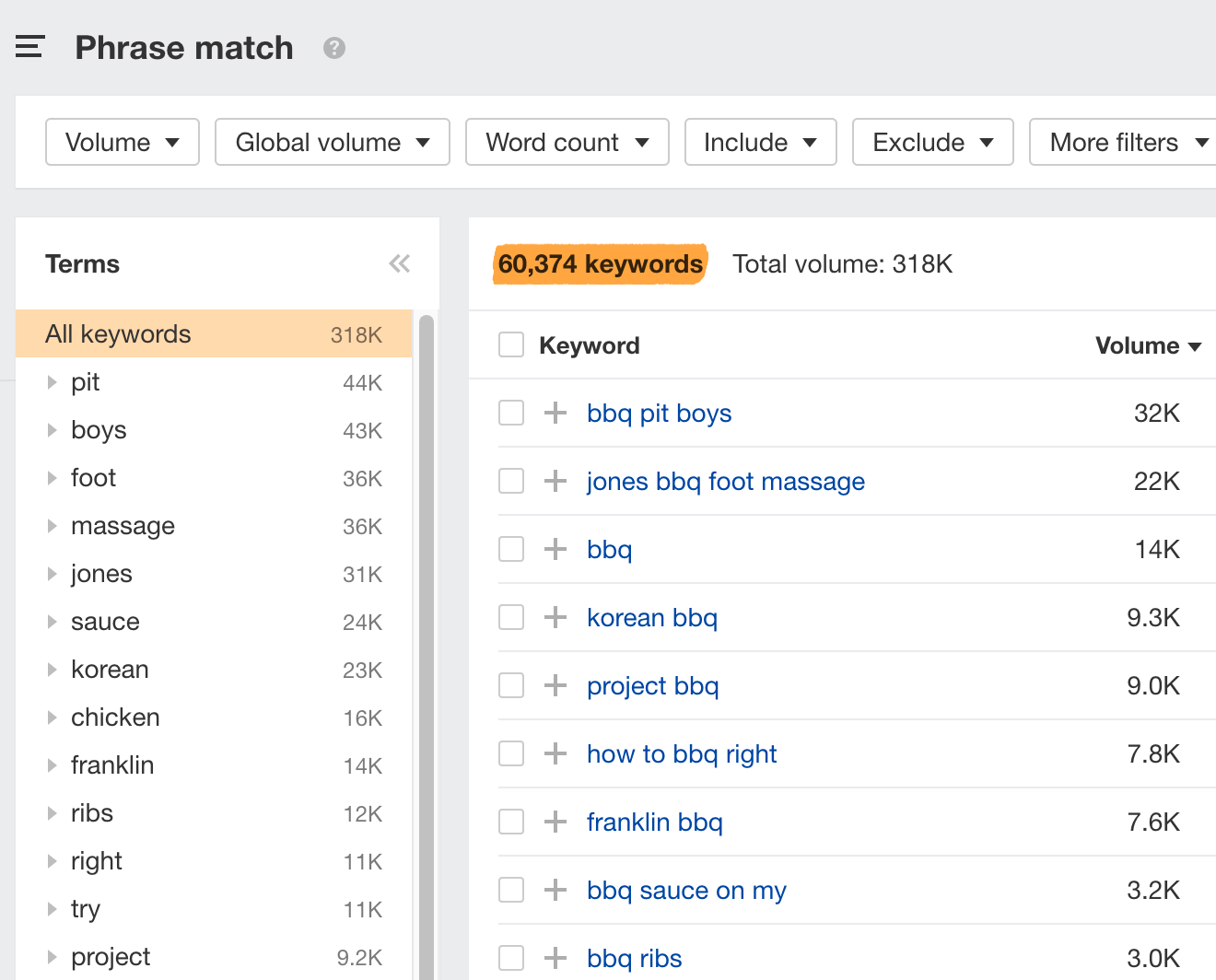Open the Word count filter dropdown

point(567,142)
